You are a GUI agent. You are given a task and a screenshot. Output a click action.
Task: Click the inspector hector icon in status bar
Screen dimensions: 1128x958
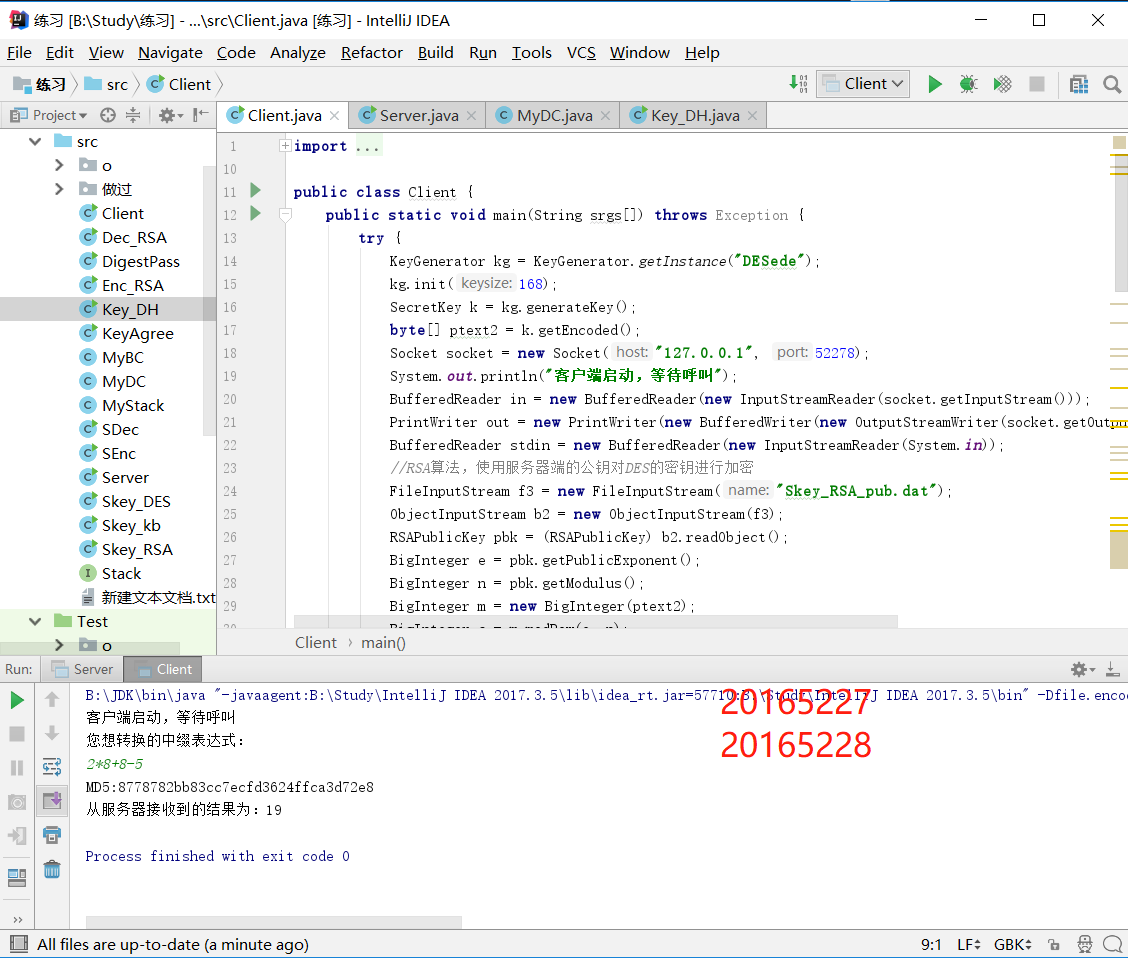(x=1084, y=944)
